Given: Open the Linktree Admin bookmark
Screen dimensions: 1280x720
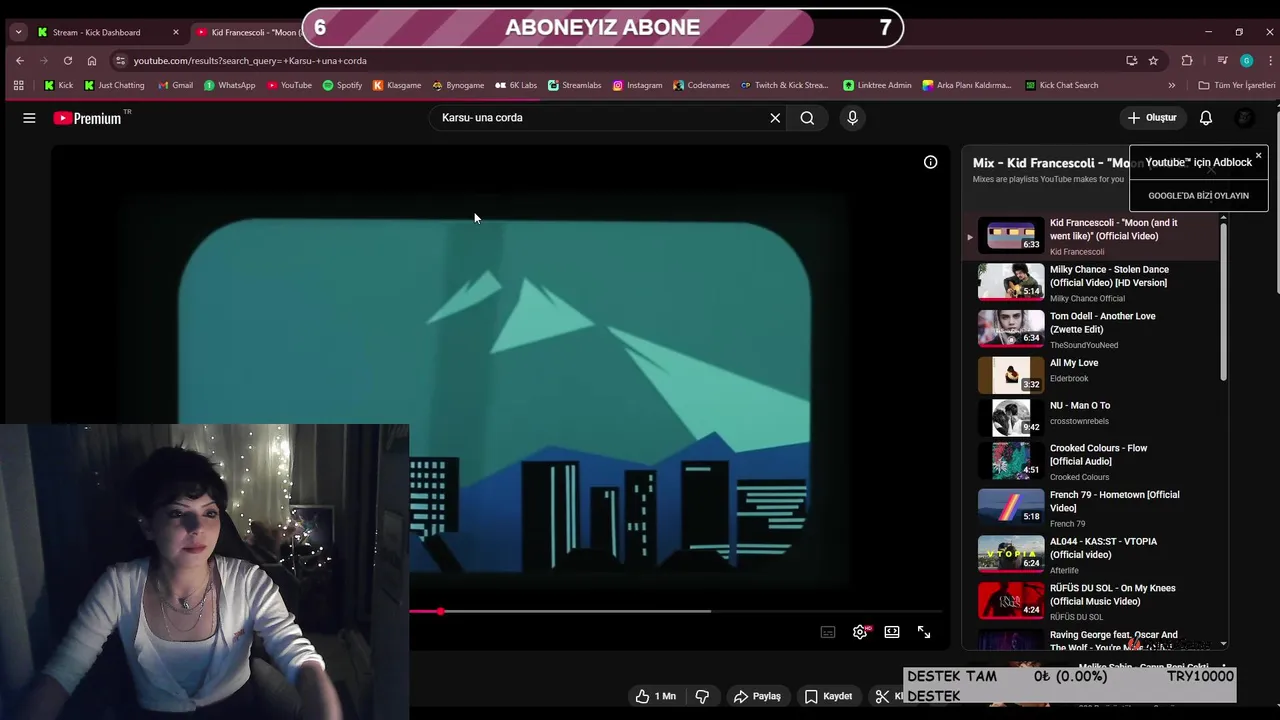Looking at the screenshot, I should tap(877, 85).
